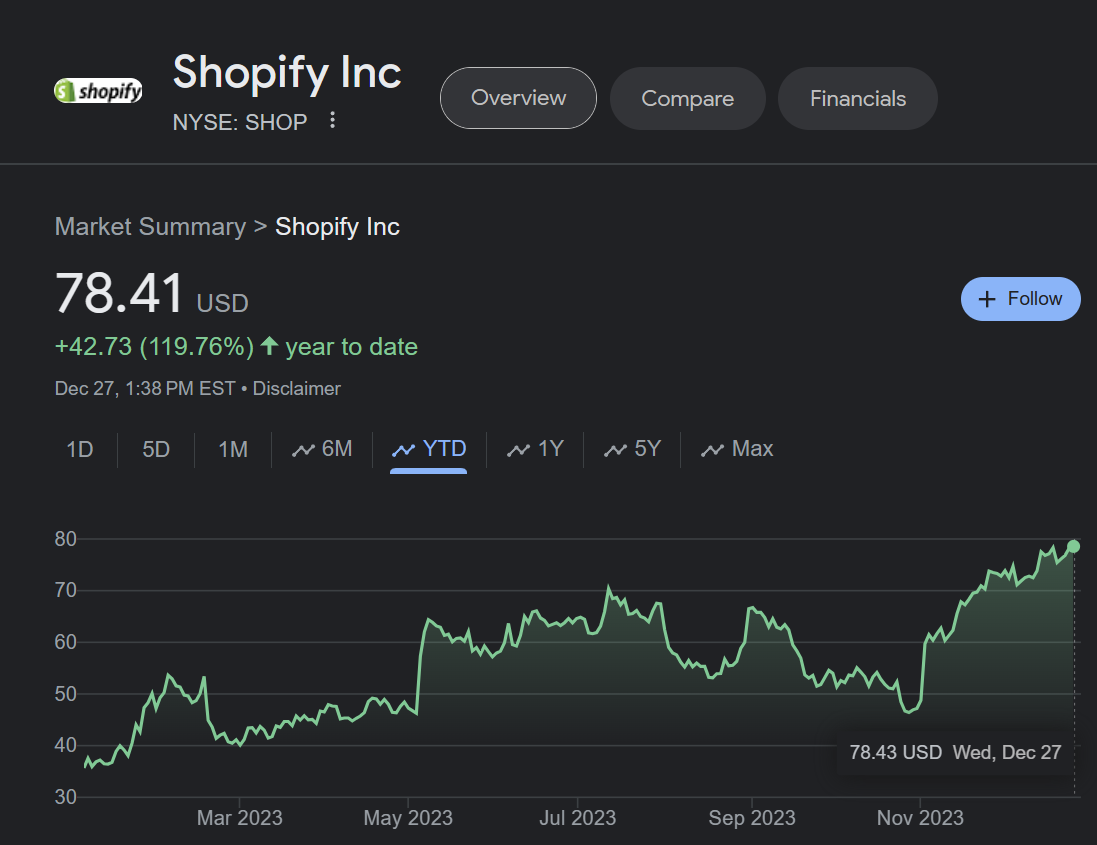
Task: Select the trendline icon beside 6M
Action: tap(305, 449)
